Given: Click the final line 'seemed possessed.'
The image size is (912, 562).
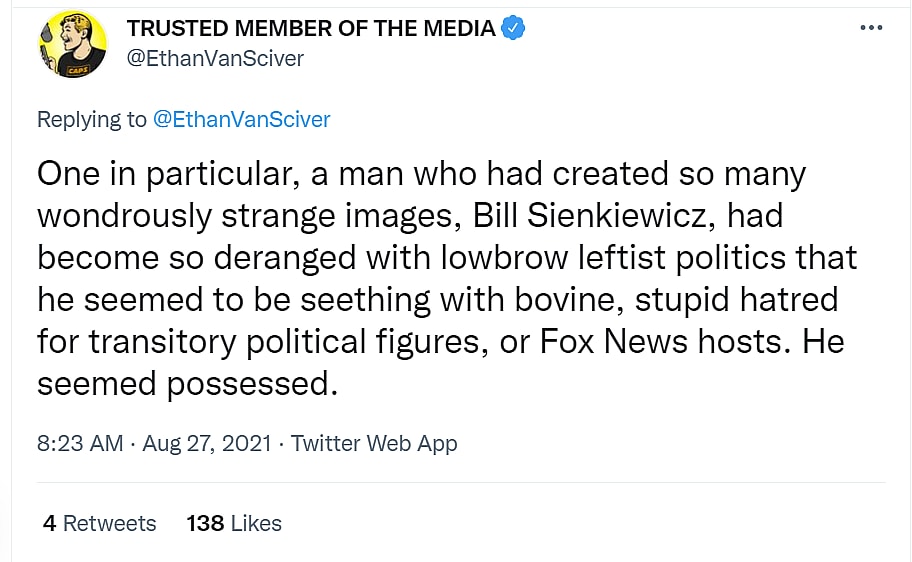Looking at the screenshot, I should tap(188, 383).
